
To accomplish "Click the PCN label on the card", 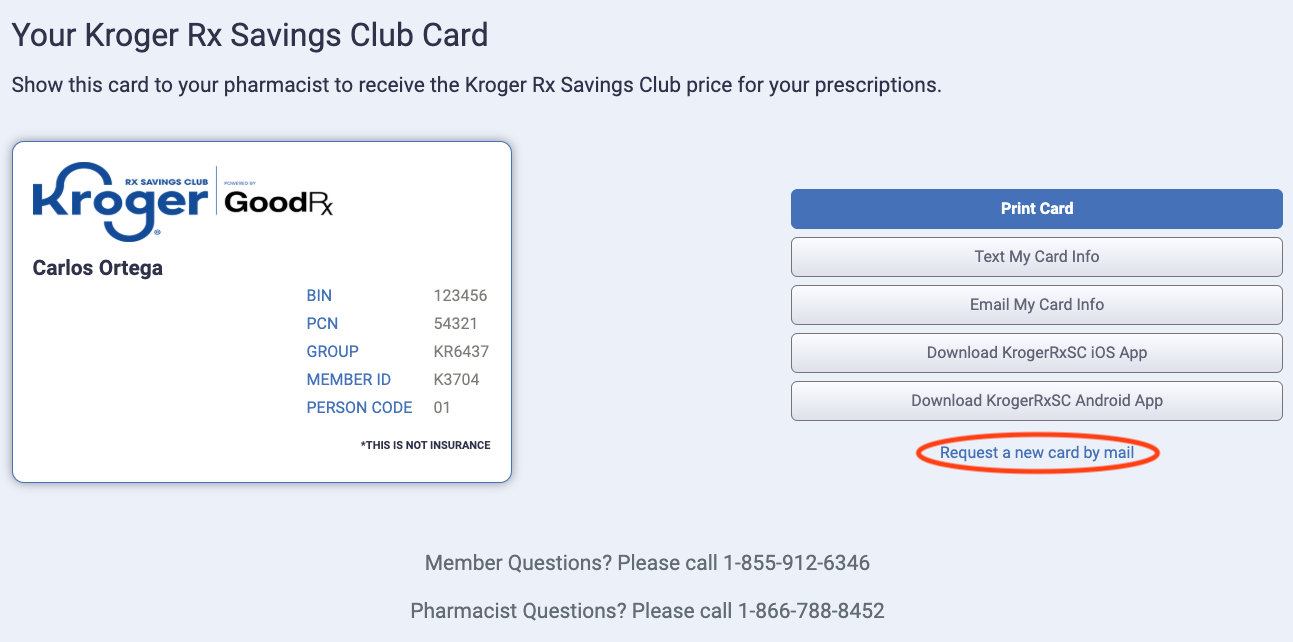I will click(x=322, y=323).
